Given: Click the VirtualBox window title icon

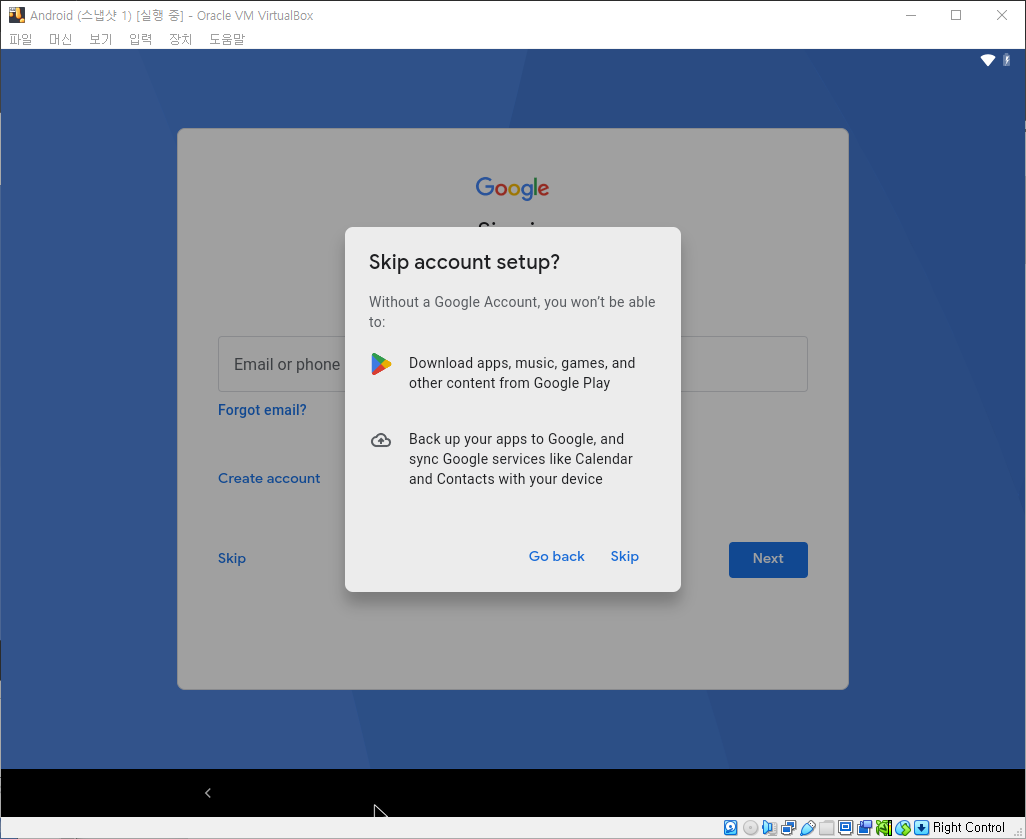Looking at the screenshot, I should pyautogui.click(x=16, y=15).
